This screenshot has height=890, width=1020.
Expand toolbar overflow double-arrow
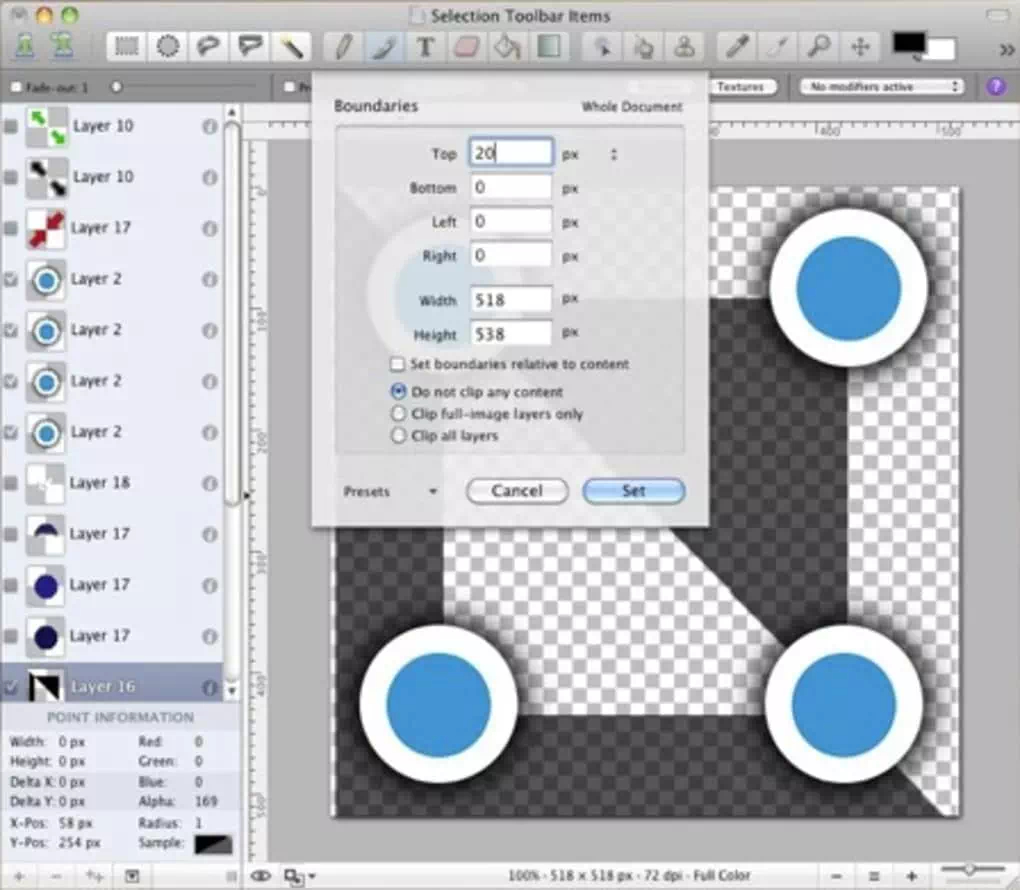[x=1006, y=49]
